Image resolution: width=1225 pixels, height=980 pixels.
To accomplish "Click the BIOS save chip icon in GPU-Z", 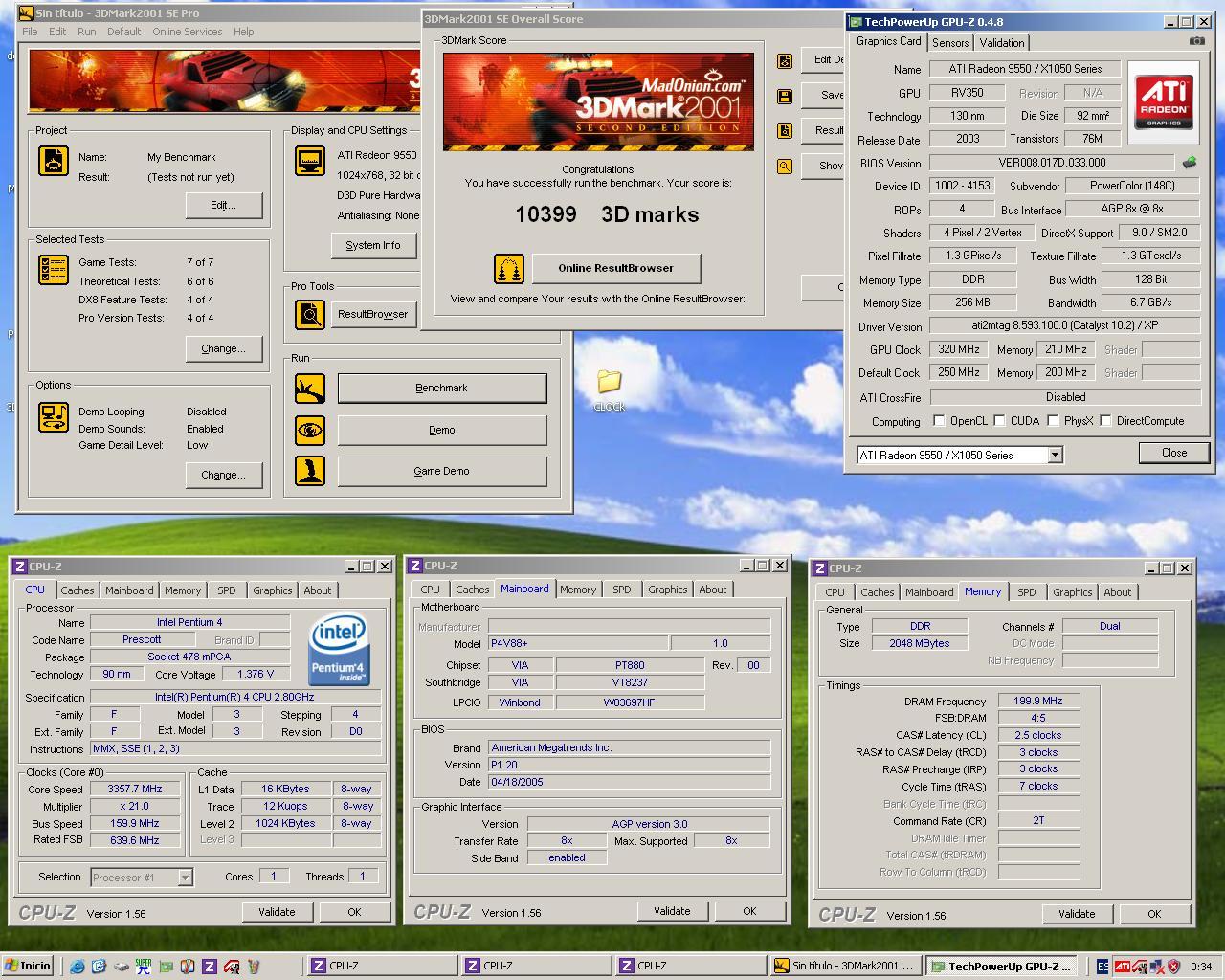I will tap(1190, 163).
